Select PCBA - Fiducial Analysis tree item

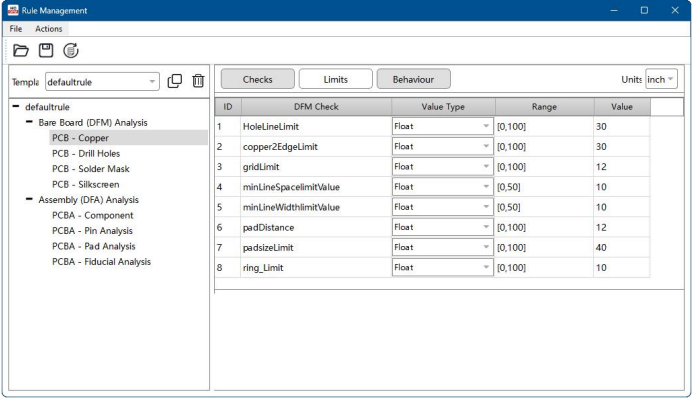pos(101,261)
